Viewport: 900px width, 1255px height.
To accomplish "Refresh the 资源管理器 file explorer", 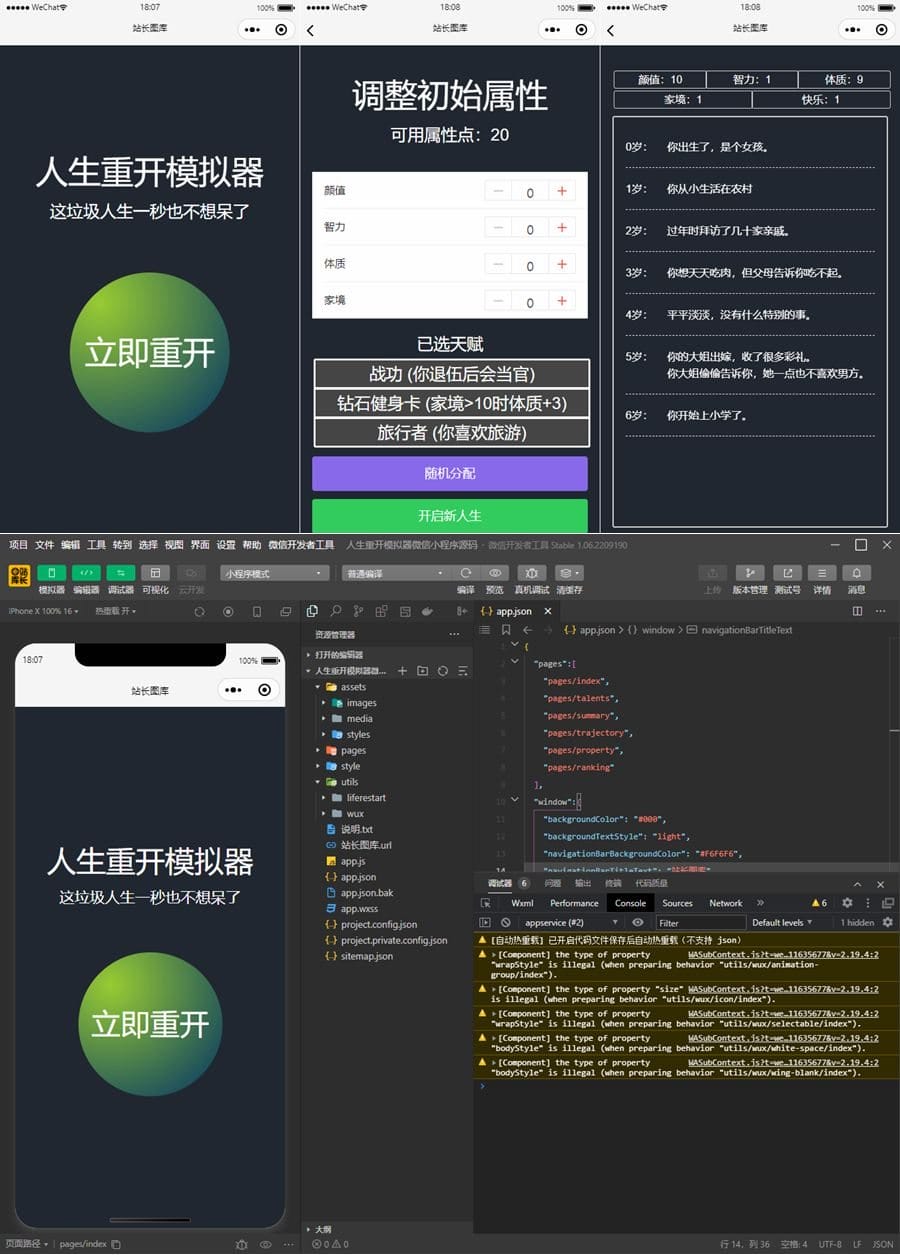I will point(443,670).
